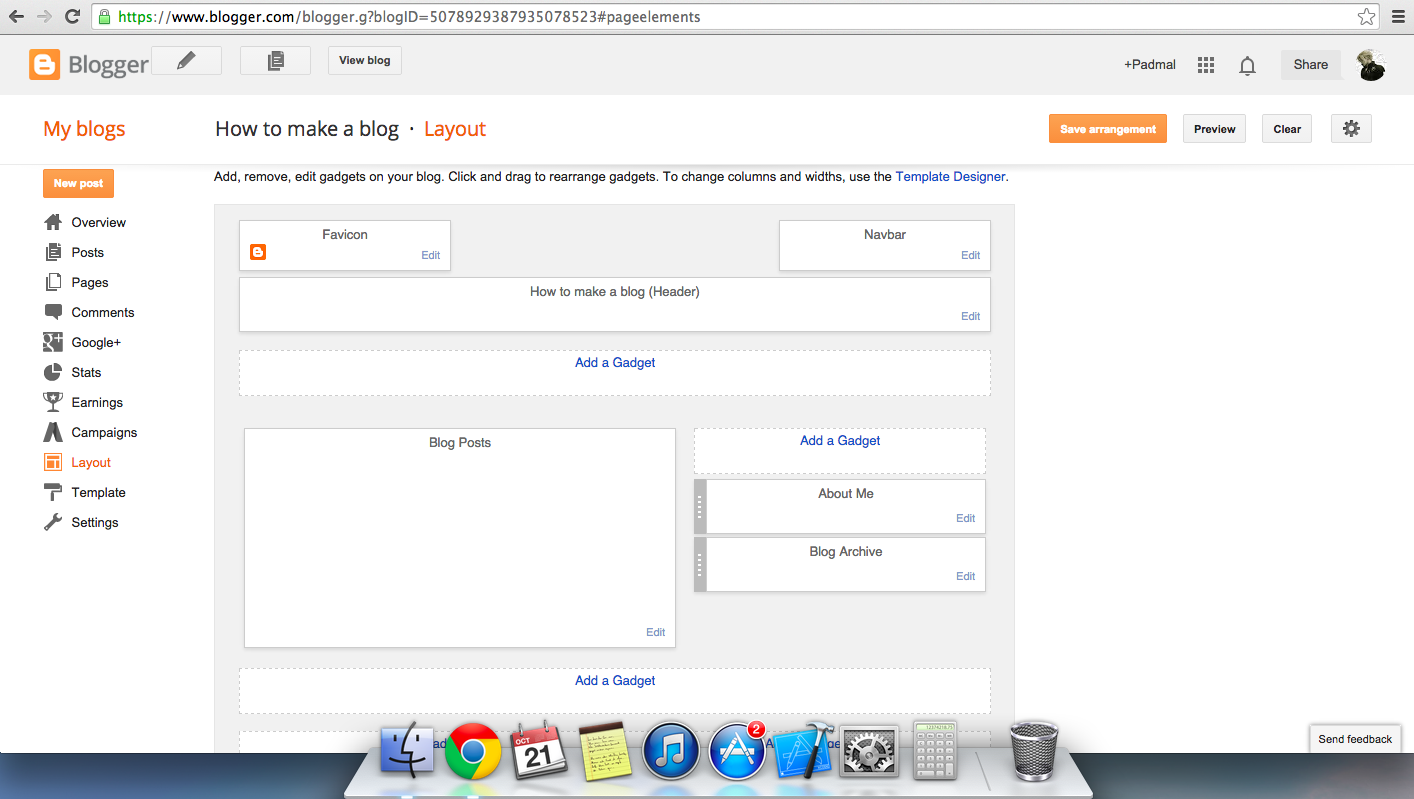The image size is (1414, 799).
Task: Open the Trash in the Dock
Action: tap(1034, 749)
